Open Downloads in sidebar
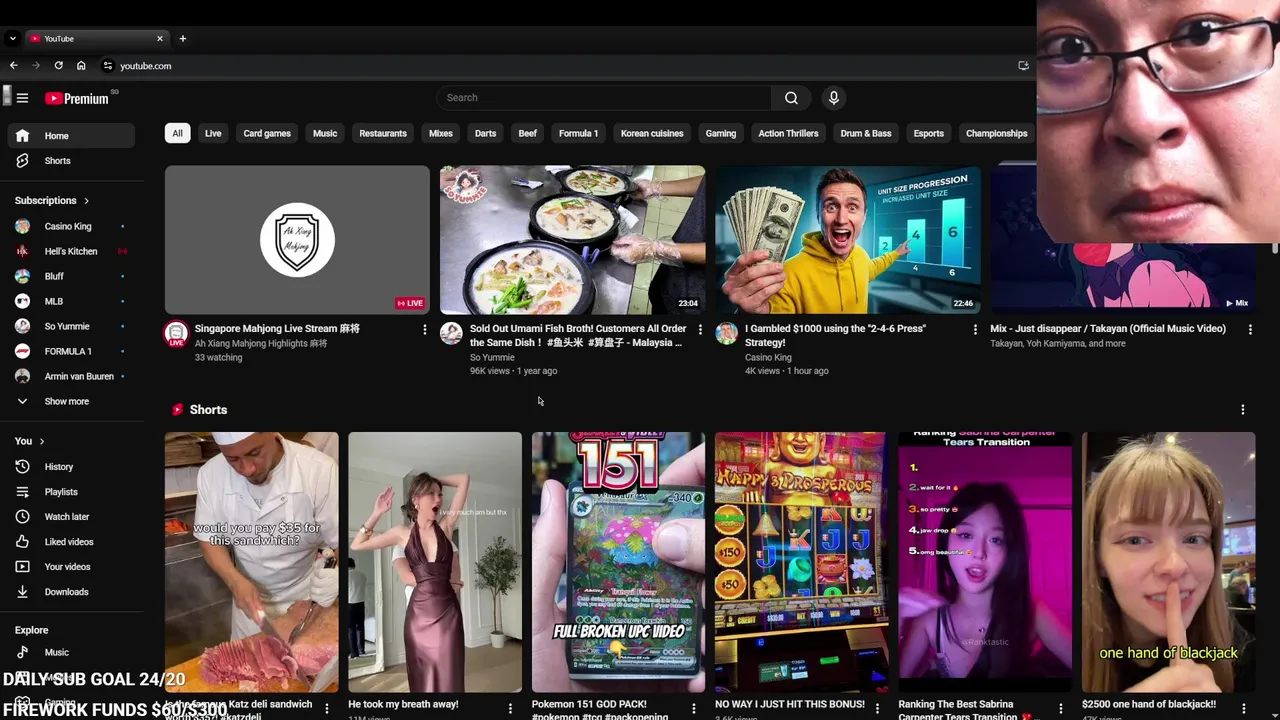Screen dimensions: 1280x720 point(71,592)
